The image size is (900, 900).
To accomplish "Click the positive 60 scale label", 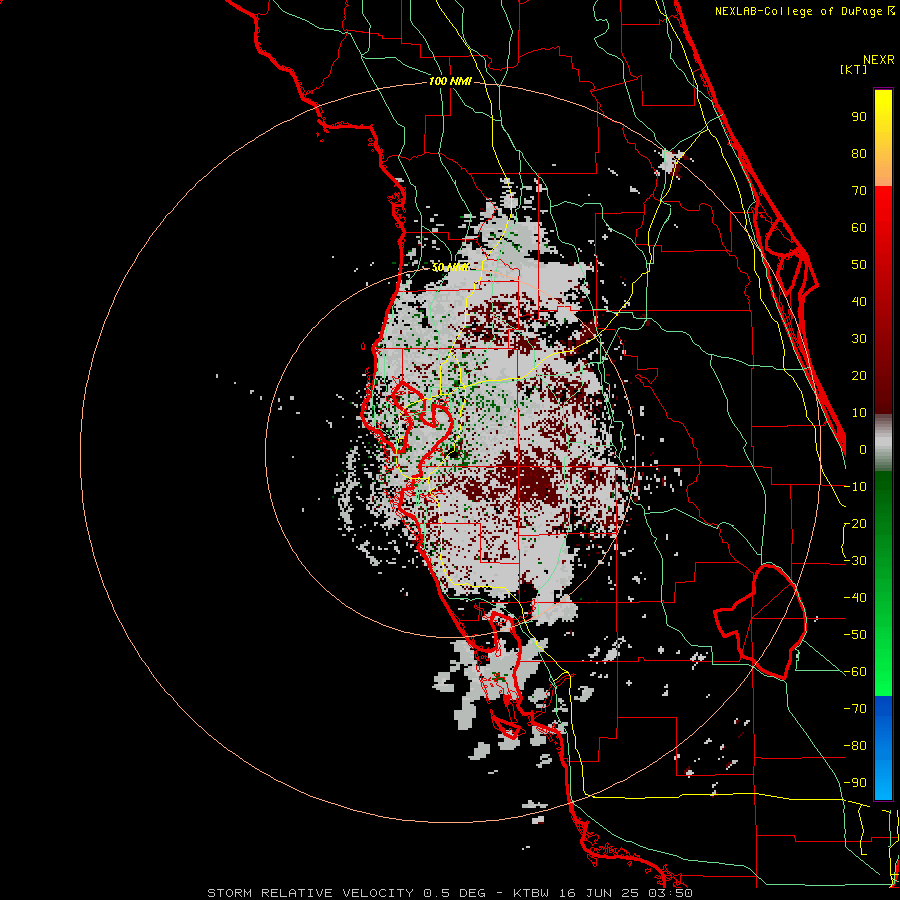I will point(859,227).
